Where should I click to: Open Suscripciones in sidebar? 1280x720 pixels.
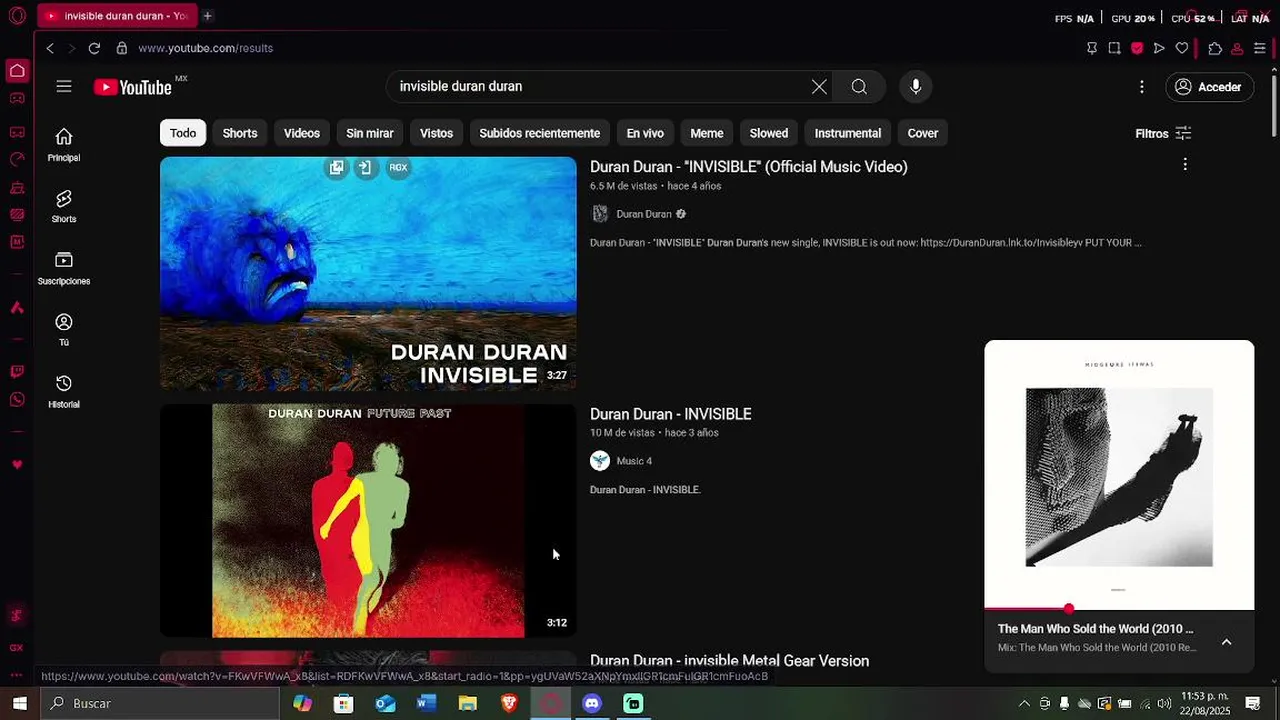(64, 268)
